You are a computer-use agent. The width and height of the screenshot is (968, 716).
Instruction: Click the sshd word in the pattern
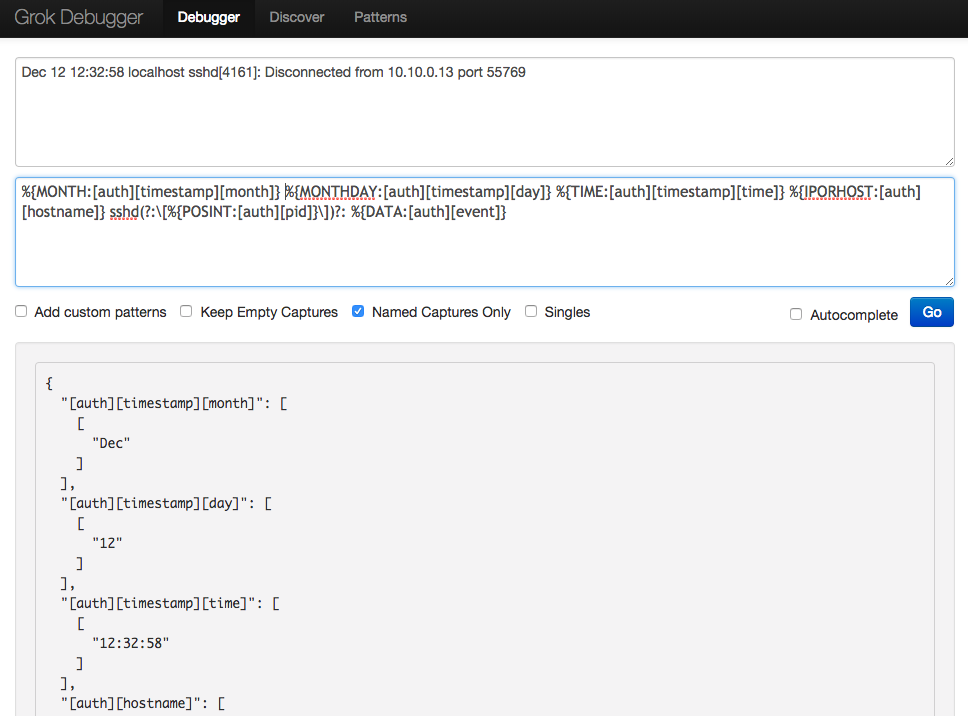point(124,212)
